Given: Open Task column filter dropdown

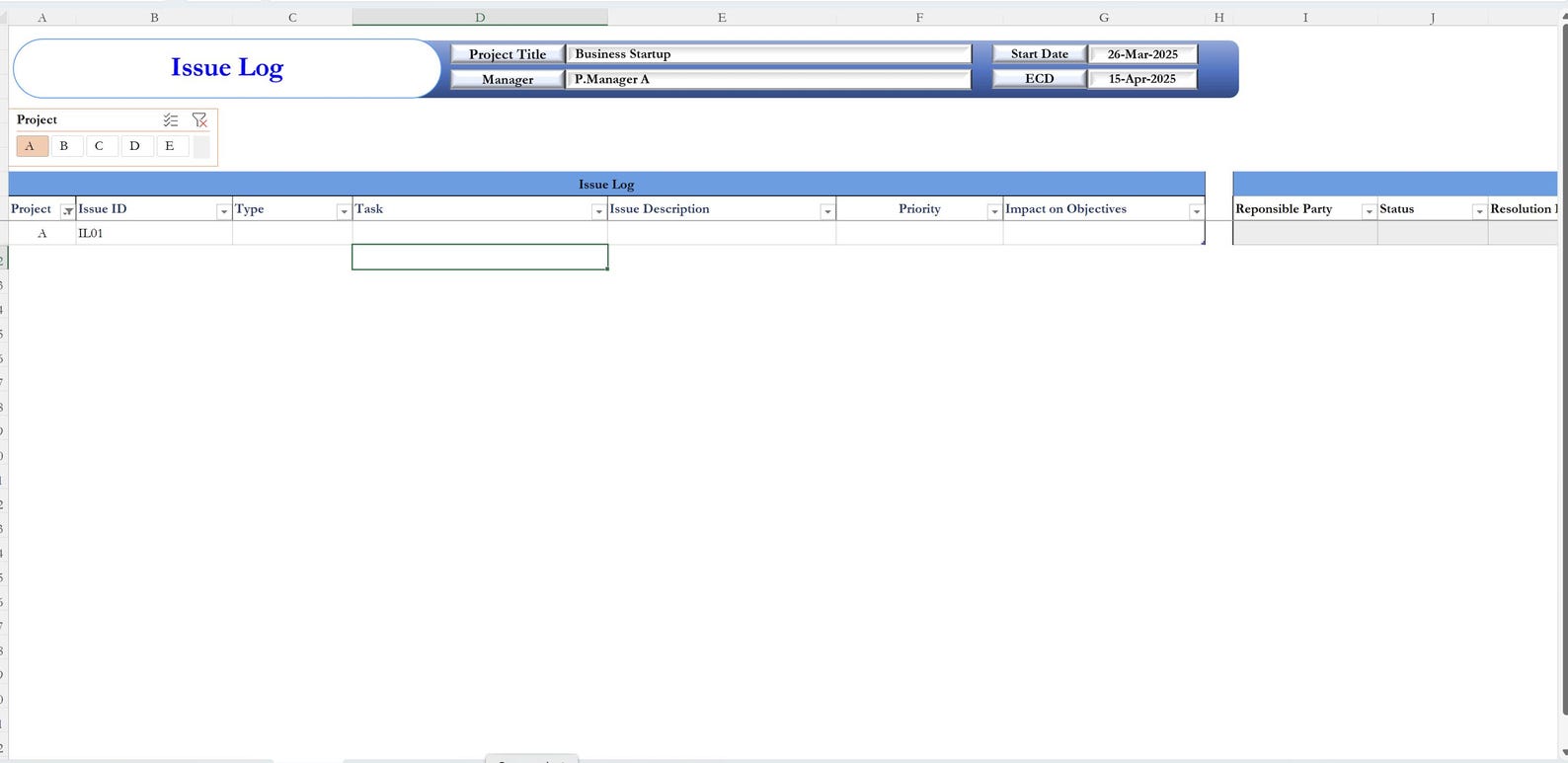Looking at the screenshot, I should coord(597,211).
